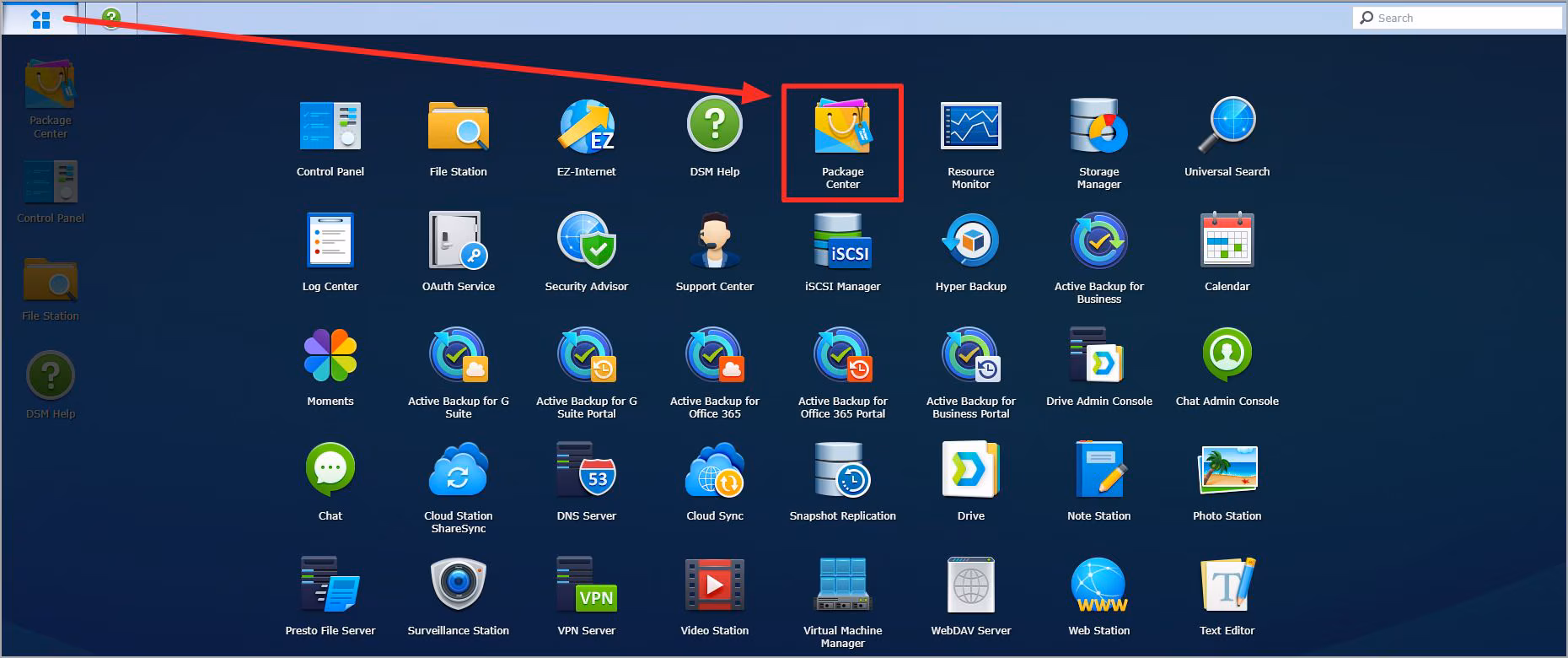Launch the Drive app
This screenshot has width=1568, height=658.
(x=971, y=482)
